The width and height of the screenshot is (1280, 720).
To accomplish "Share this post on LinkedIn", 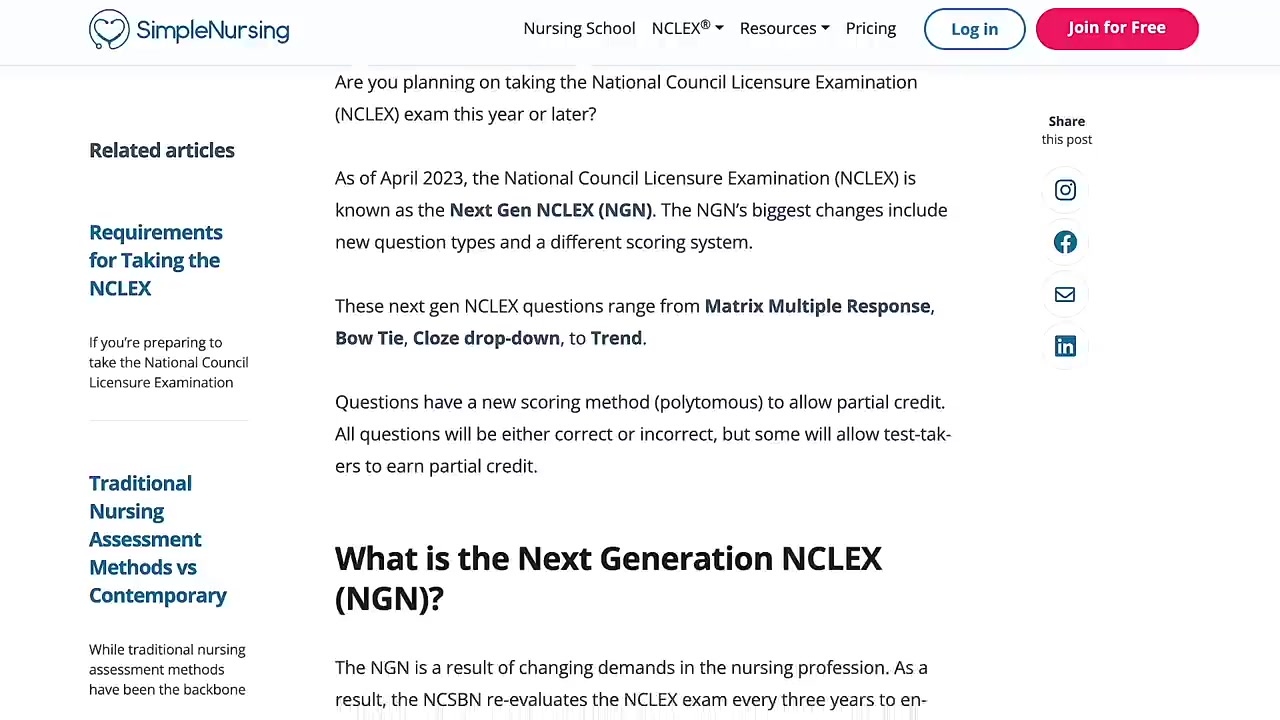I will tap(1065, 346).
